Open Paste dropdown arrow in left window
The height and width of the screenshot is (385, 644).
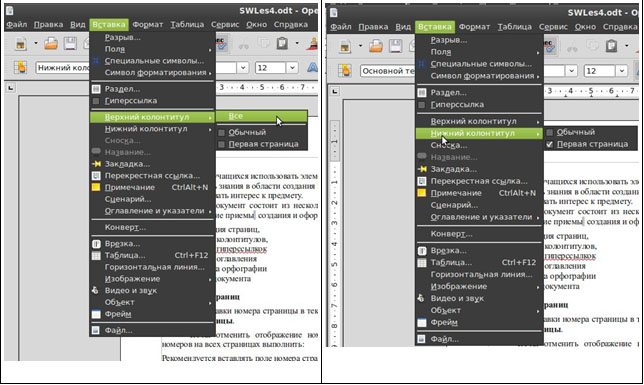point(297,43)
